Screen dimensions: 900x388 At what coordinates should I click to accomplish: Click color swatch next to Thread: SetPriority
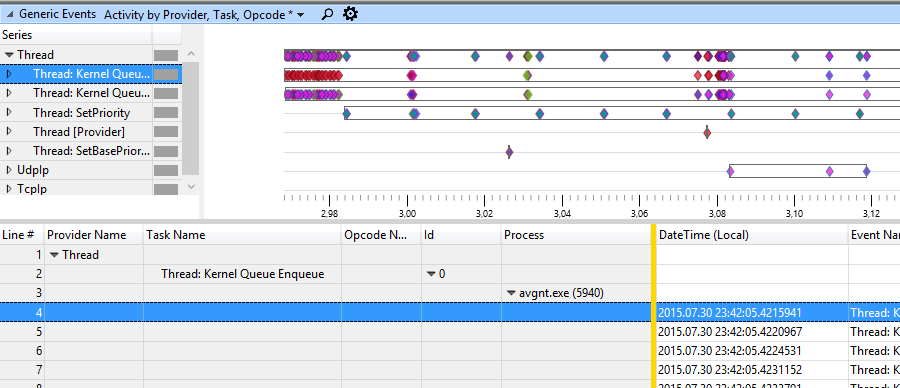[x=166, y=112]
